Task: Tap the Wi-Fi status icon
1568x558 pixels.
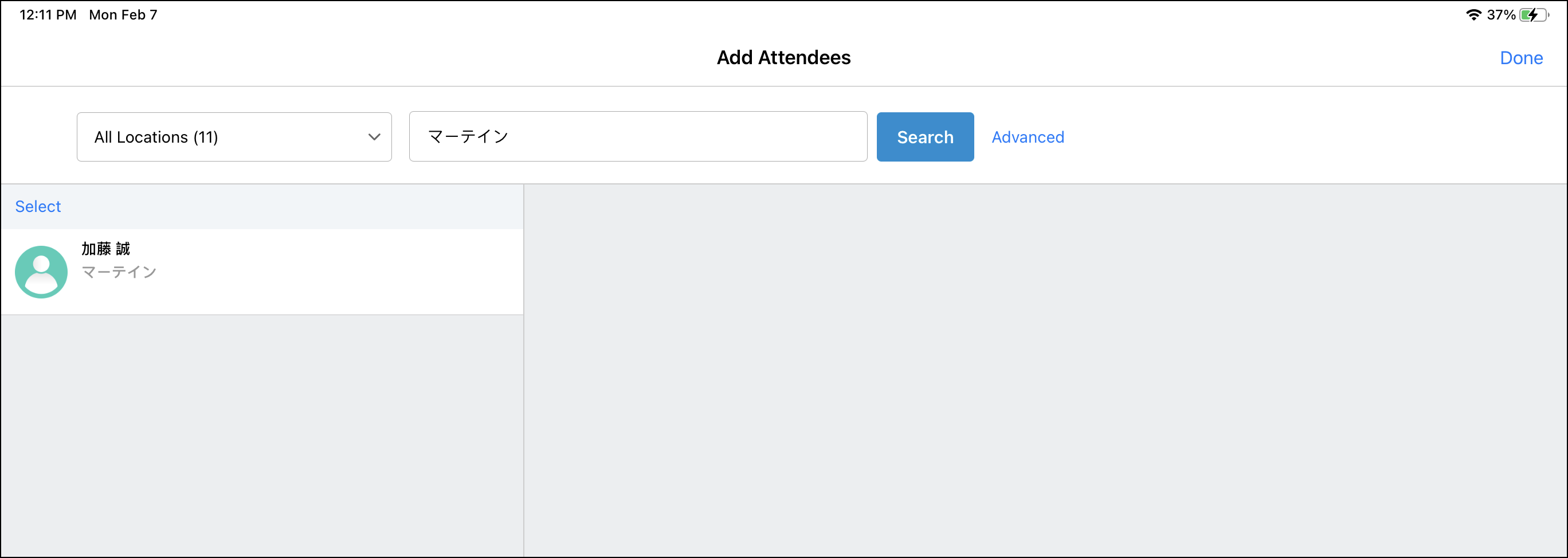Action: coord(1473,14)
